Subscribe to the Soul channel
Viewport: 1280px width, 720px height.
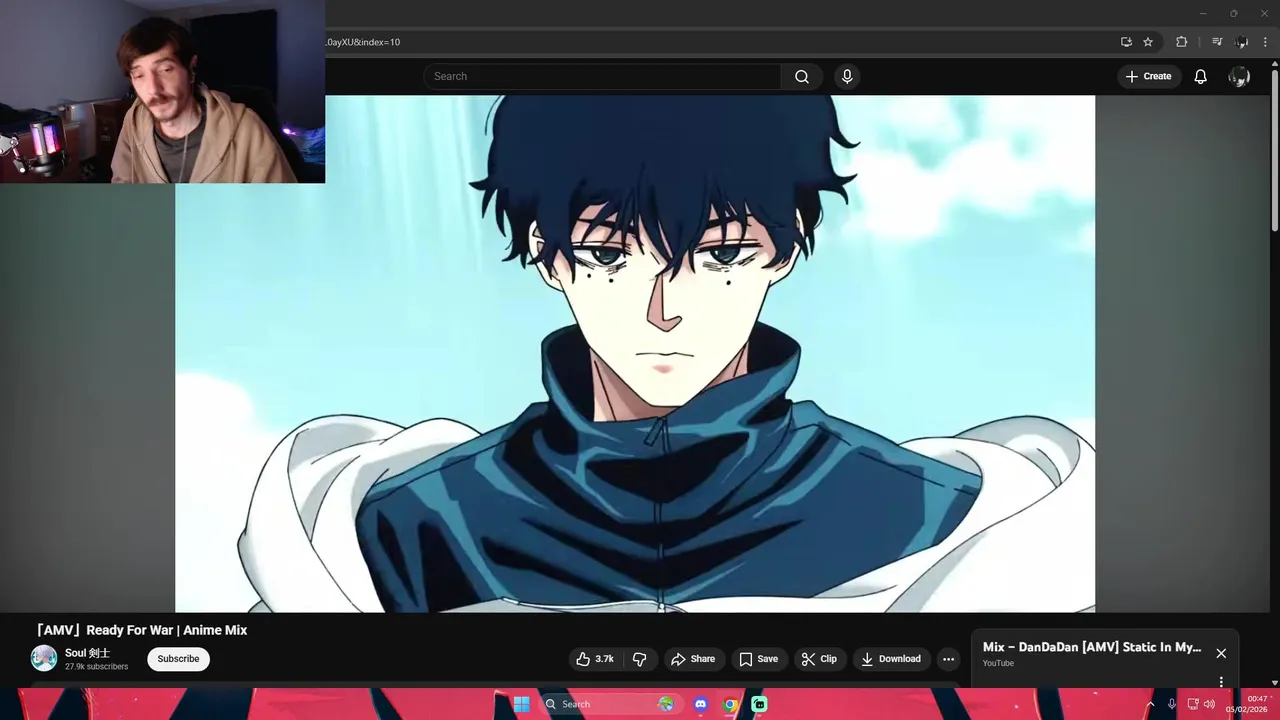pyautogui.click(x=178, y=659)
